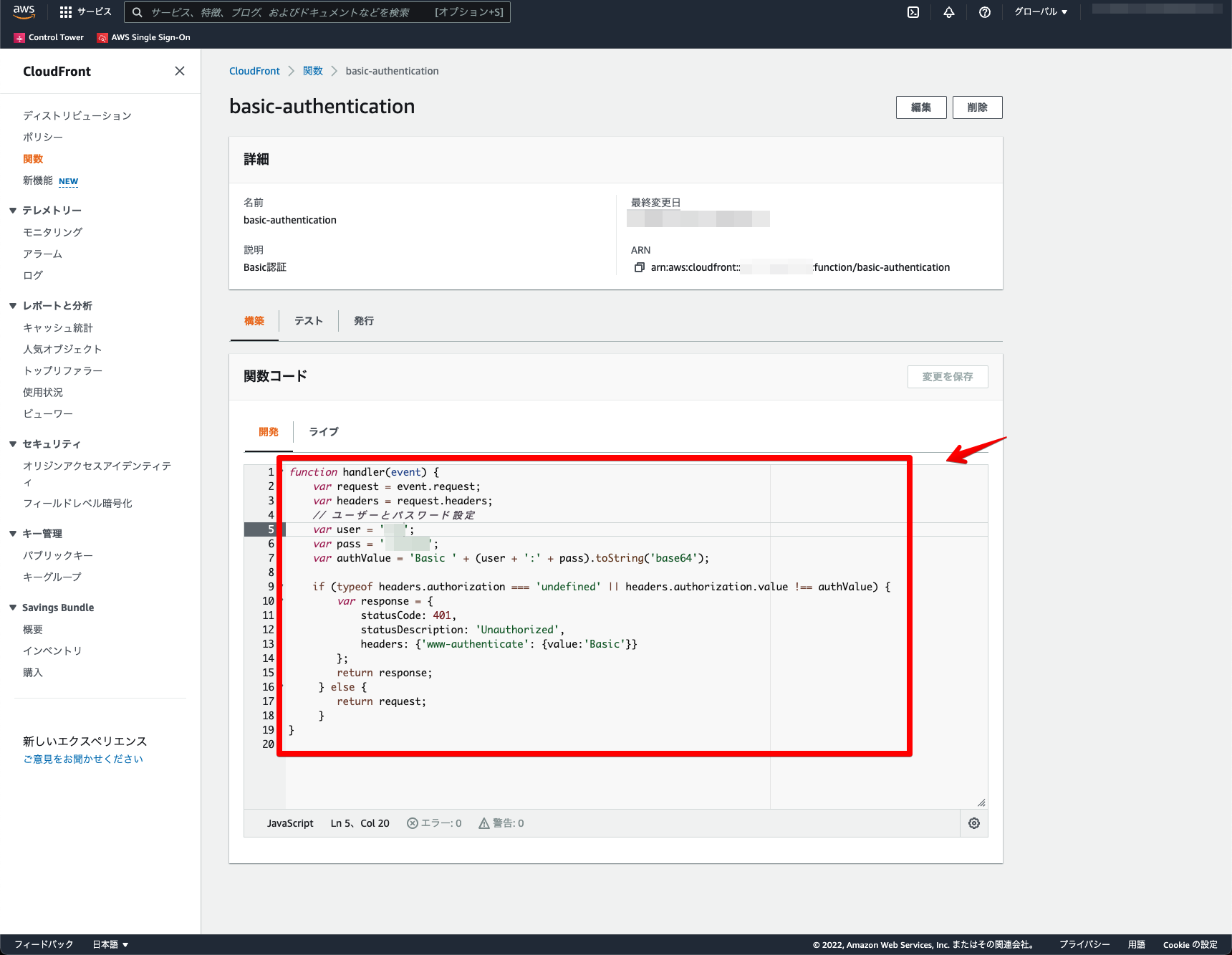1232x955 pixels.
Task: Go to 関数 breadcrumb link
Action: coord(313,71)
